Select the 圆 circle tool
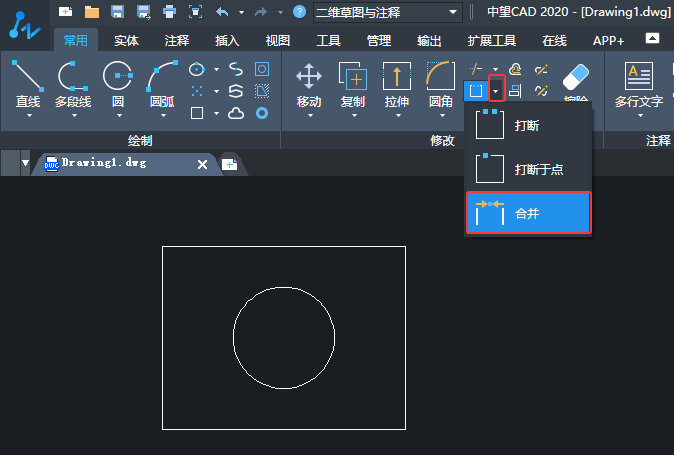Image resolution: width=674 pixels, height=455 pixels. tap(118, 84)
